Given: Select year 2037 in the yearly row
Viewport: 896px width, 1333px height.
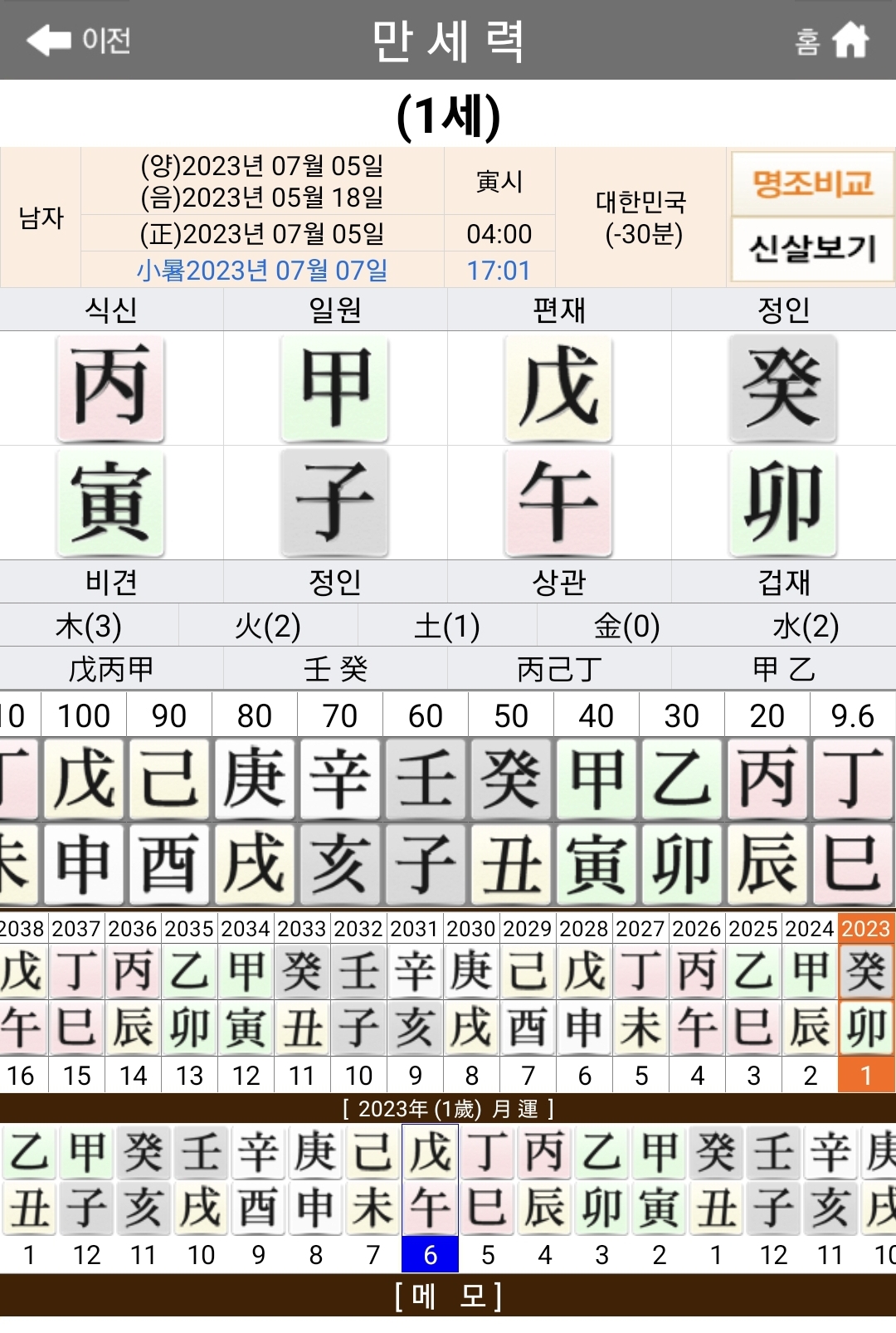Looking at the screenshot, I should point(76,928).
